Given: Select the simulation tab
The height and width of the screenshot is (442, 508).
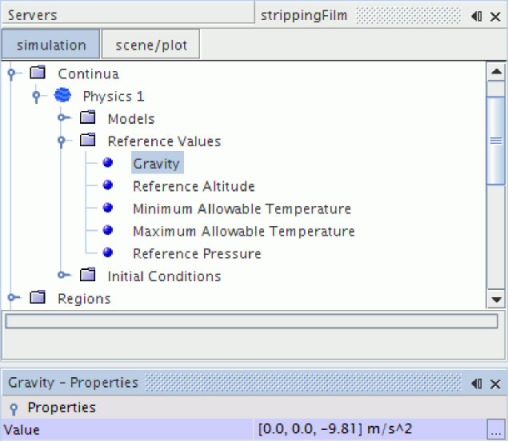Looking at the screenshot, I should click(51, 44).
